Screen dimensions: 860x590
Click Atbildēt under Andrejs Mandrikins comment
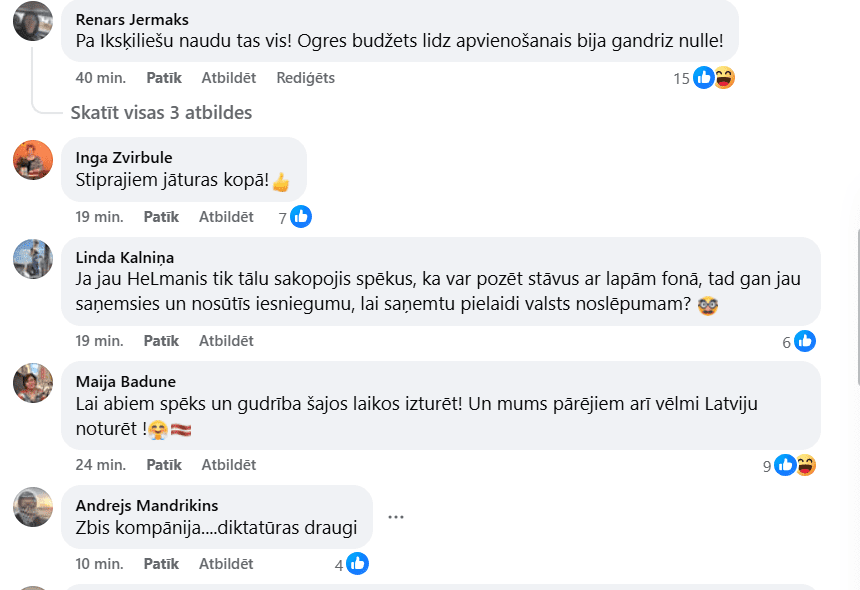226,564
